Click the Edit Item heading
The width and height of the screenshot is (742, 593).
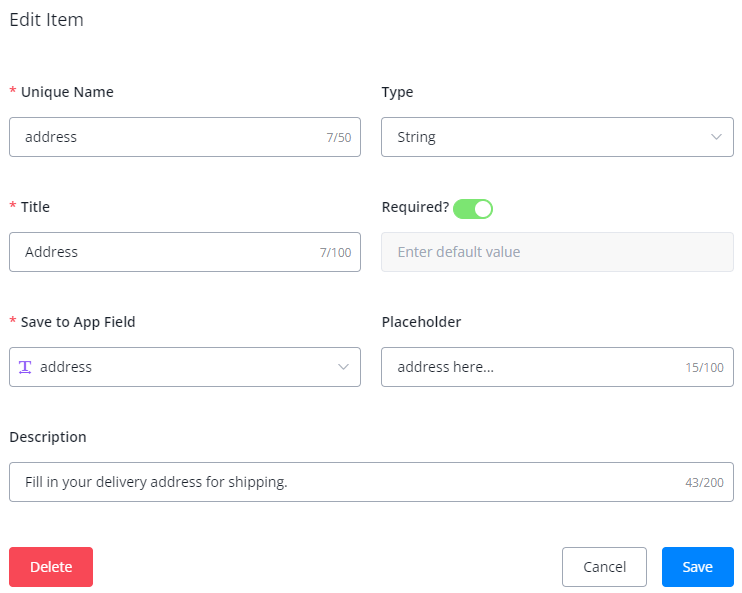pos(46,20)
